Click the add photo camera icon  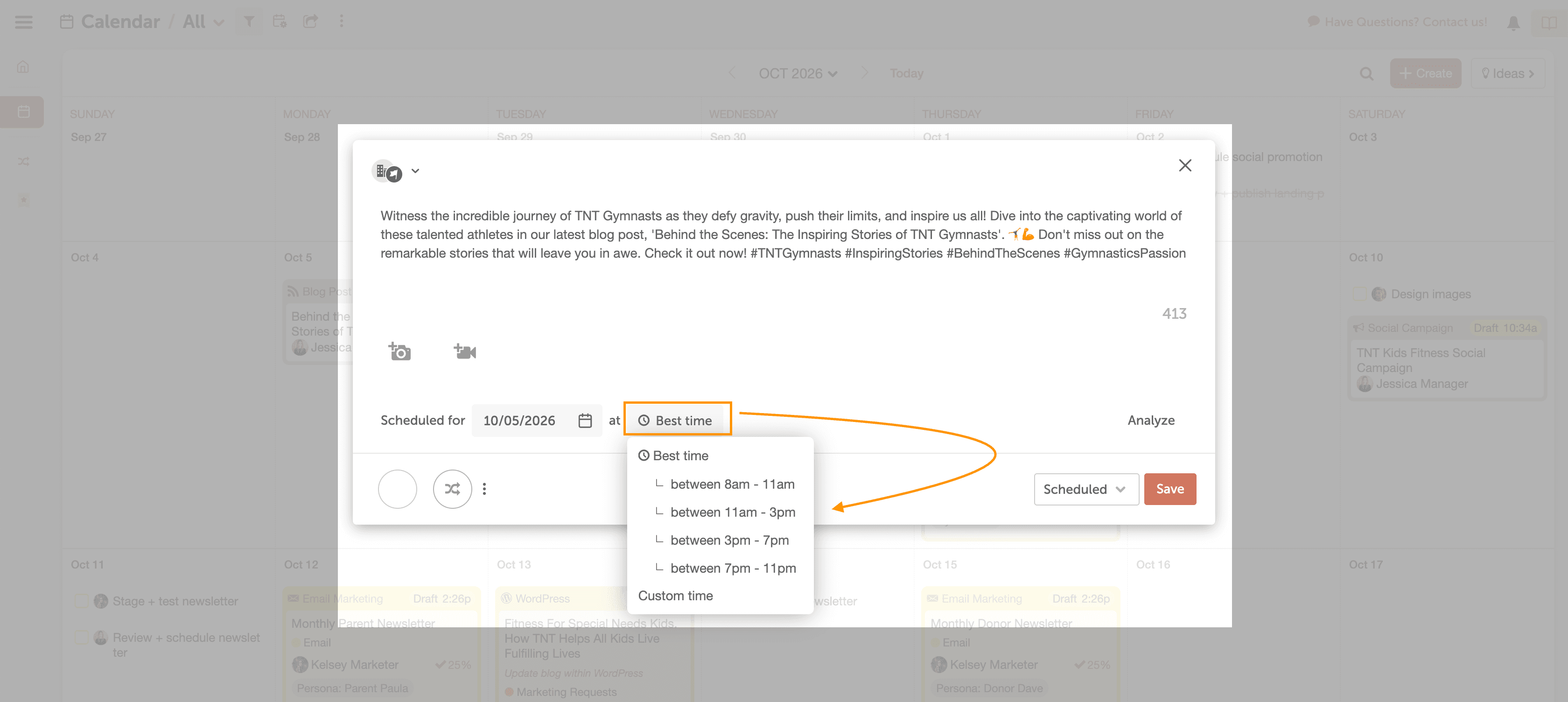pos(399,351)
